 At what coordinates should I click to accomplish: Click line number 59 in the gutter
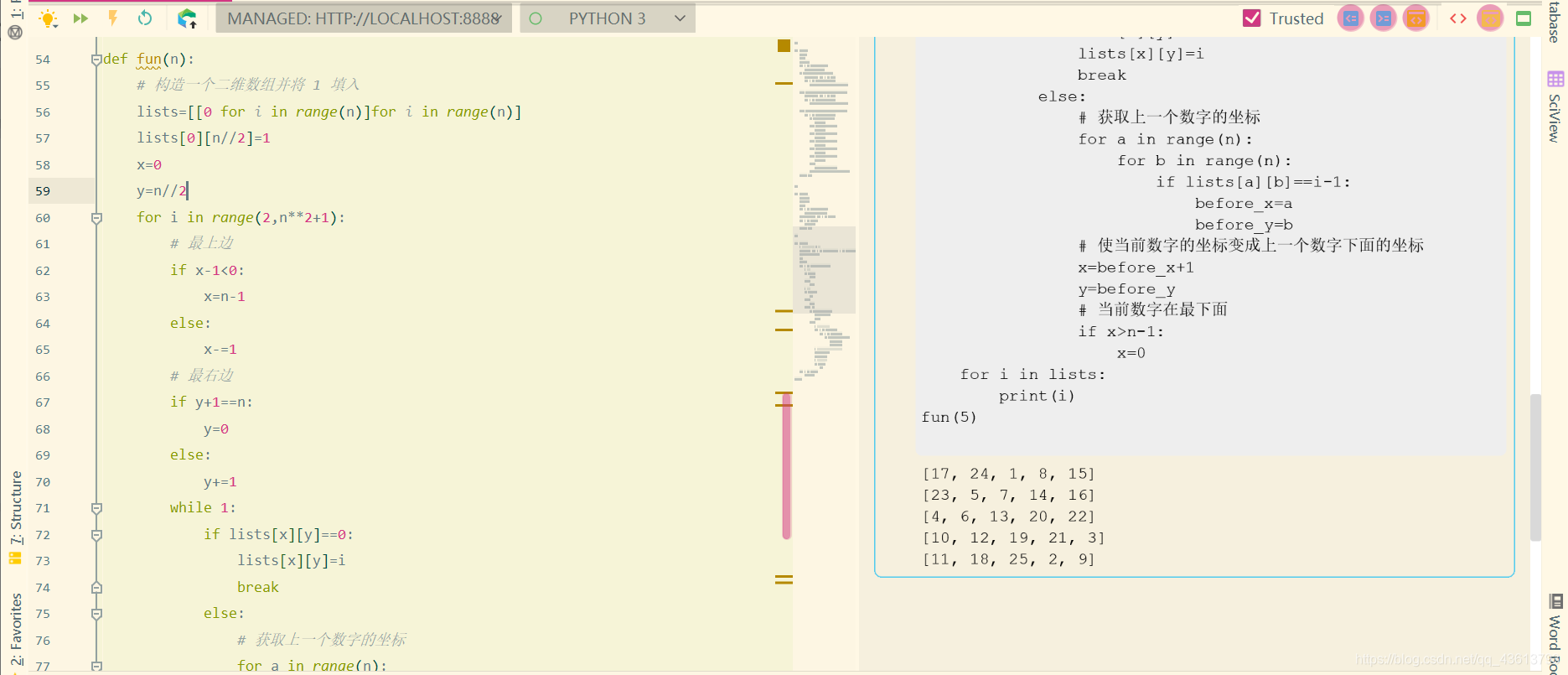43,191
